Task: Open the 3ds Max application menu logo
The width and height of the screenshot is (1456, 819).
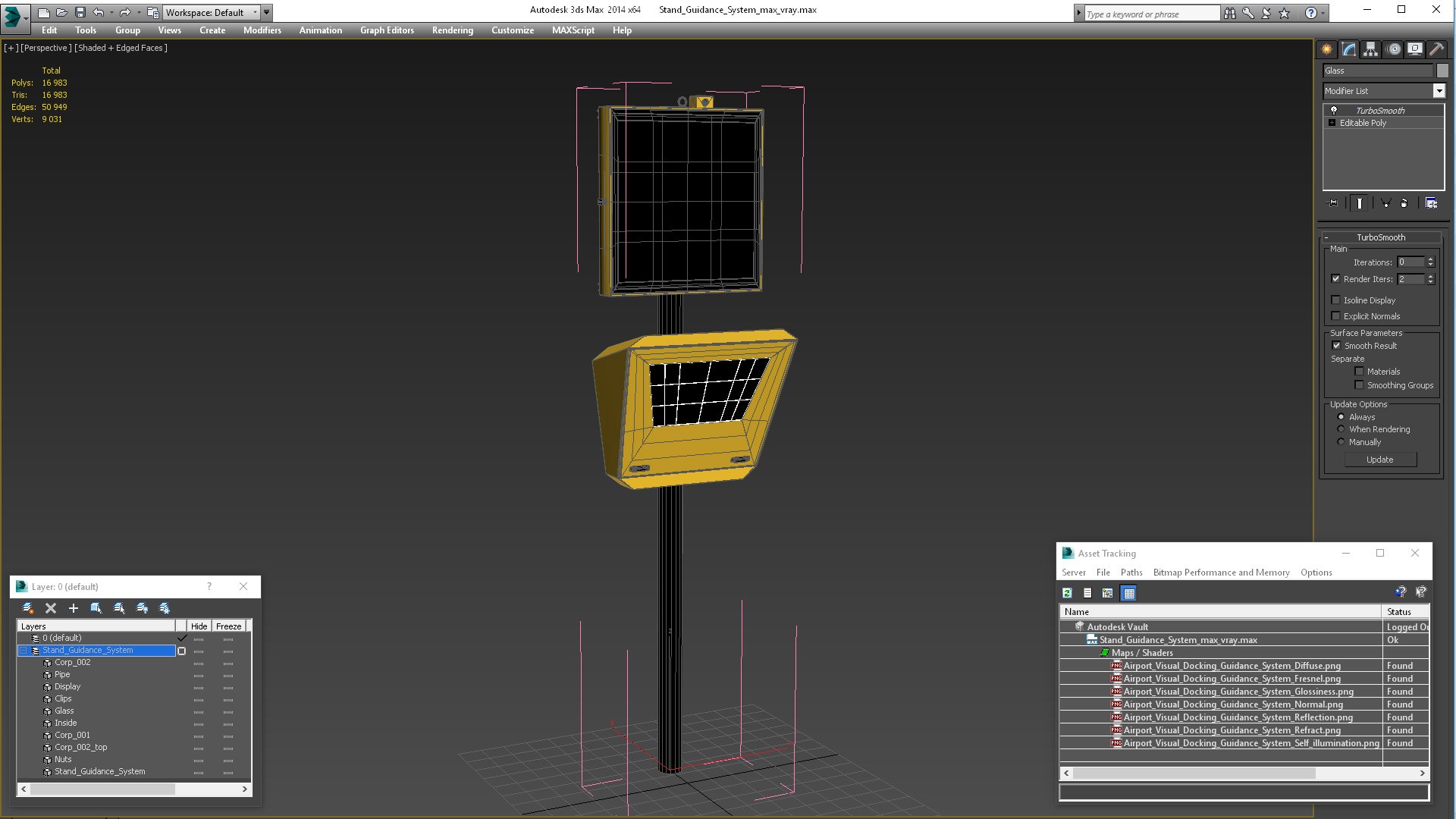Action: (13, 15)
